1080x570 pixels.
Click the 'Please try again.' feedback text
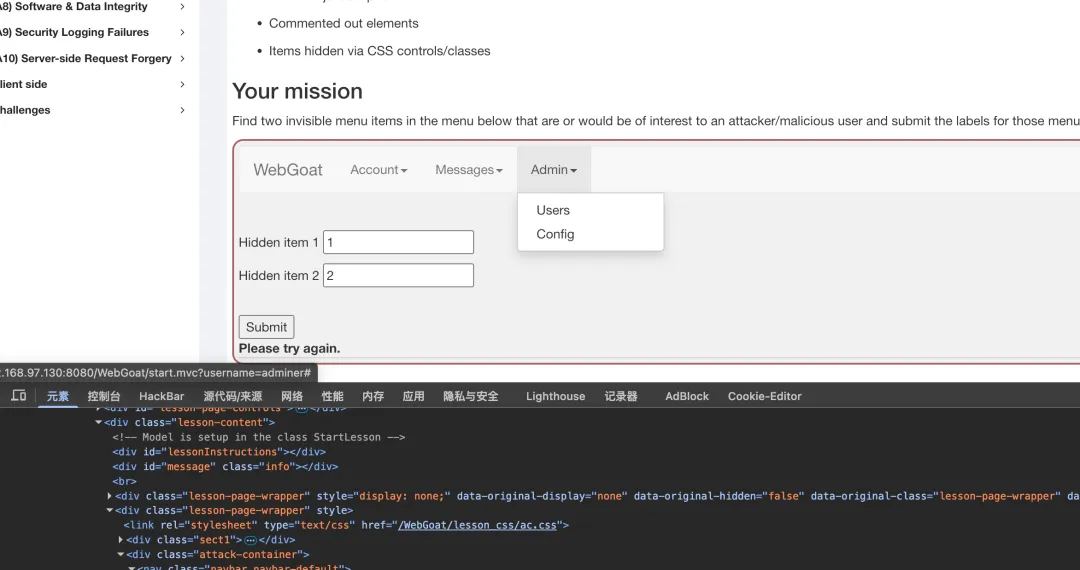point(289,348)
